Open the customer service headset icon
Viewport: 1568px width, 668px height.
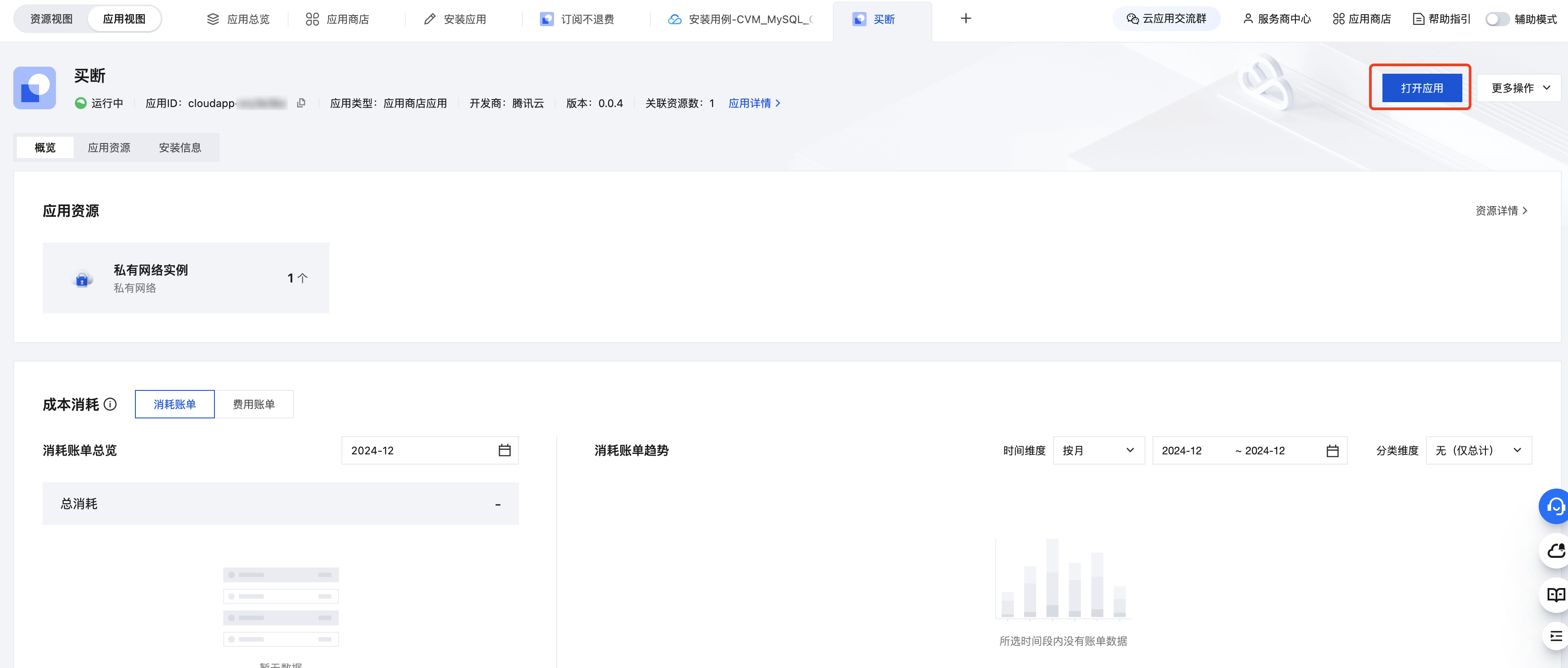pos(1555,507)
